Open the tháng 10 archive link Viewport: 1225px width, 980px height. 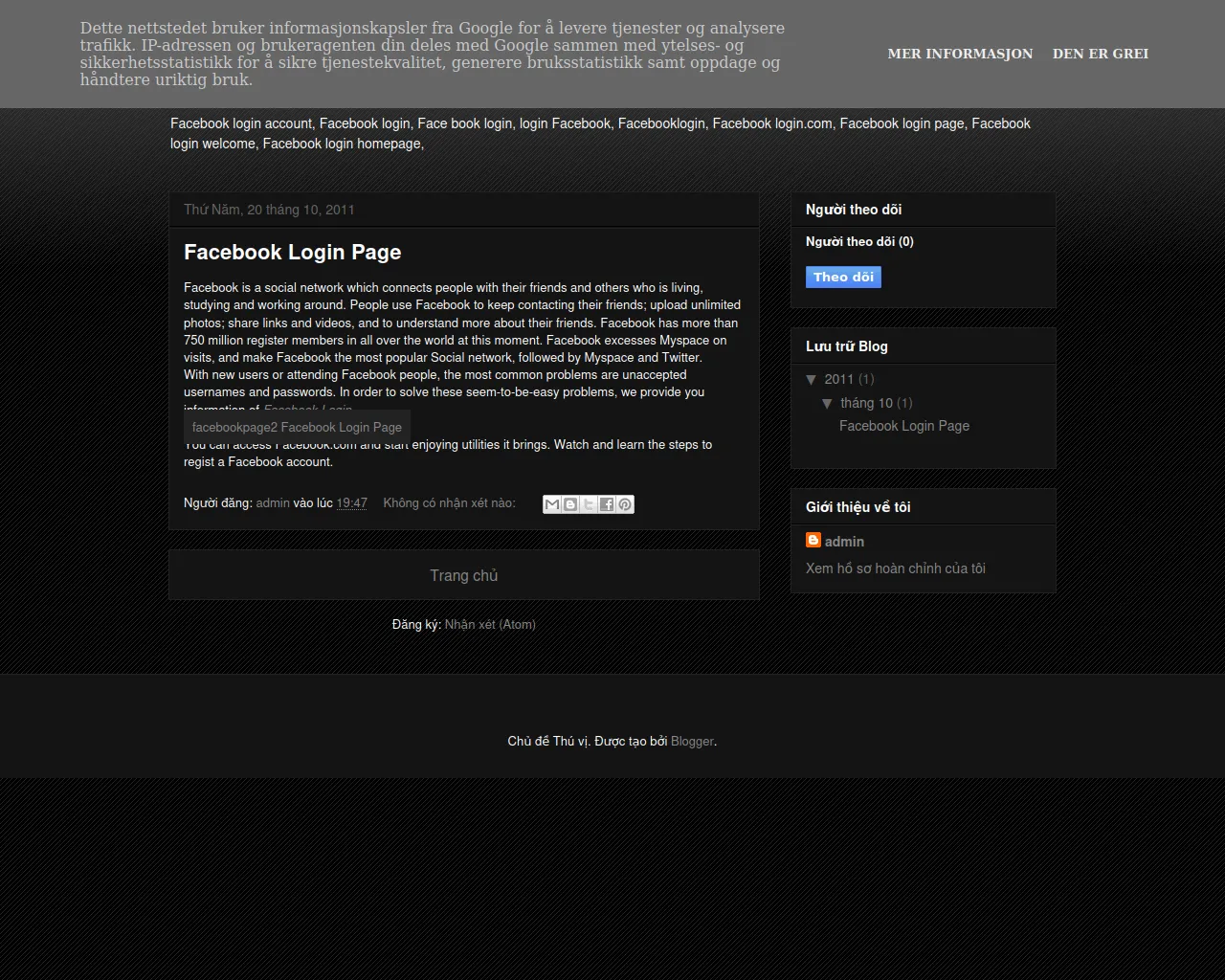(866, 404)
